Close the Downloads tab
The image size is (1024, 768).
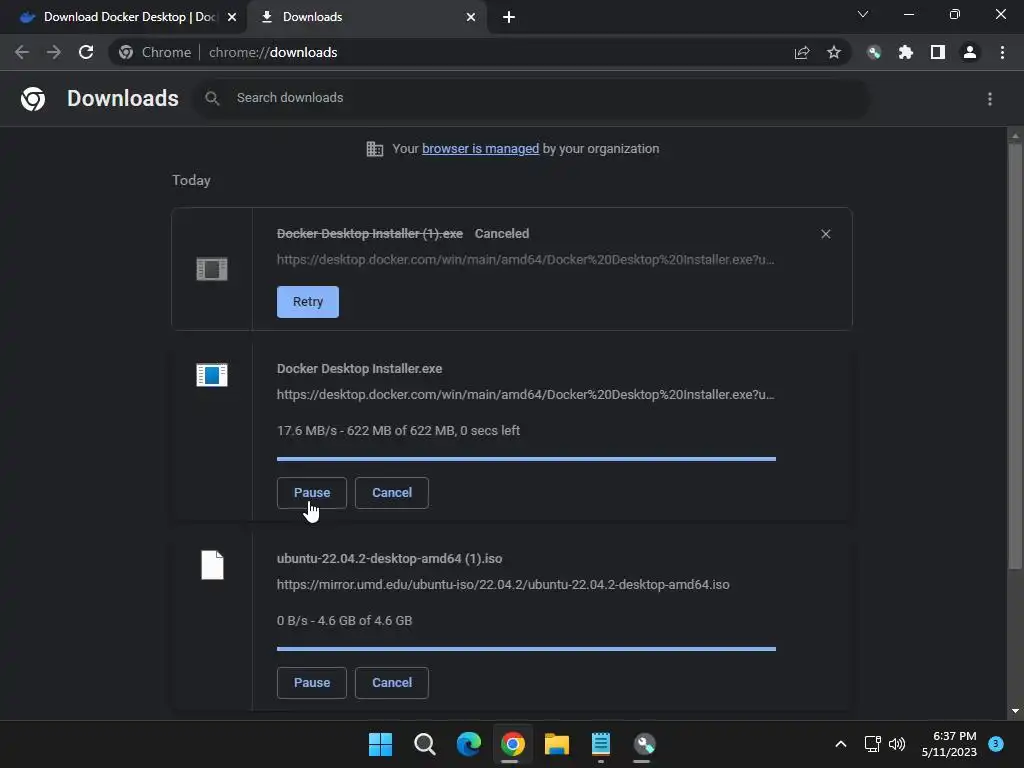(471, 17)
